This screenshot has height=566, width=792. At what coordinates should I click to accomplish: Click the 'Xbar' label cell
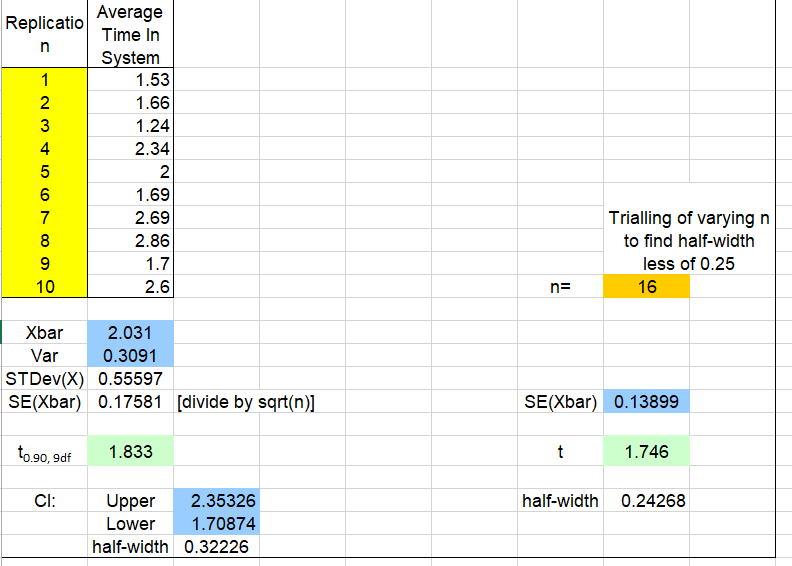tap(44, 332)
